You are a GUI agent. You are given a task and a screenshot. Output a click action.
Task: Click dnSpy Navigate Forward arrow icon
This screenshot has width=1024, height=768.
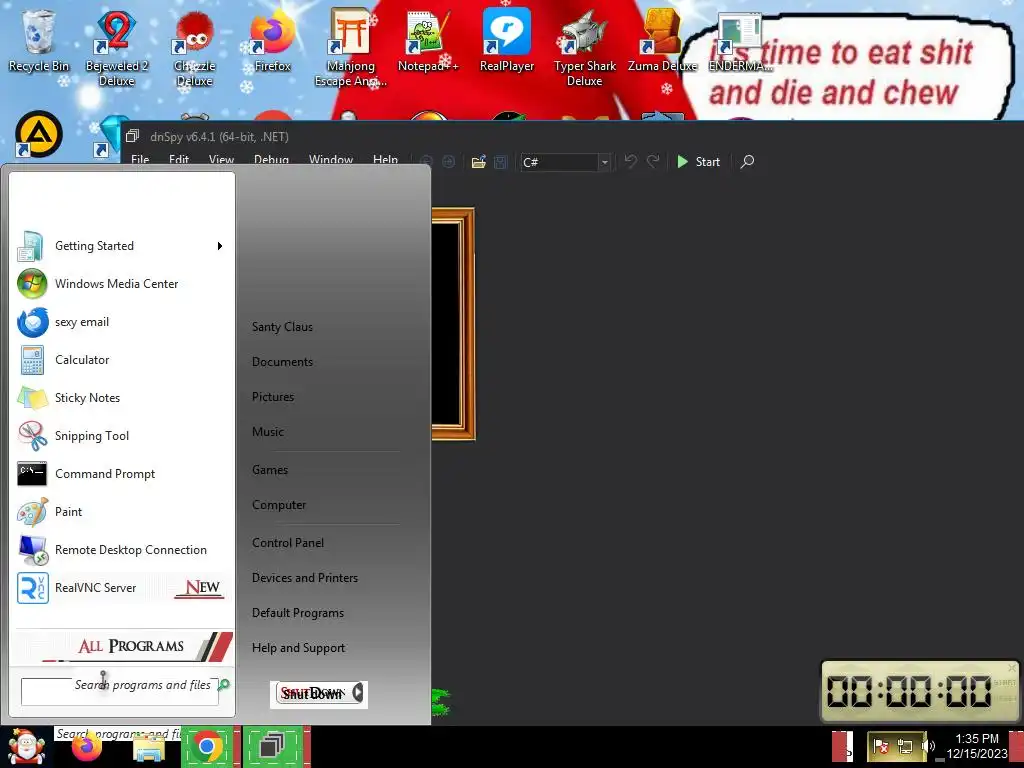point(449,162)
